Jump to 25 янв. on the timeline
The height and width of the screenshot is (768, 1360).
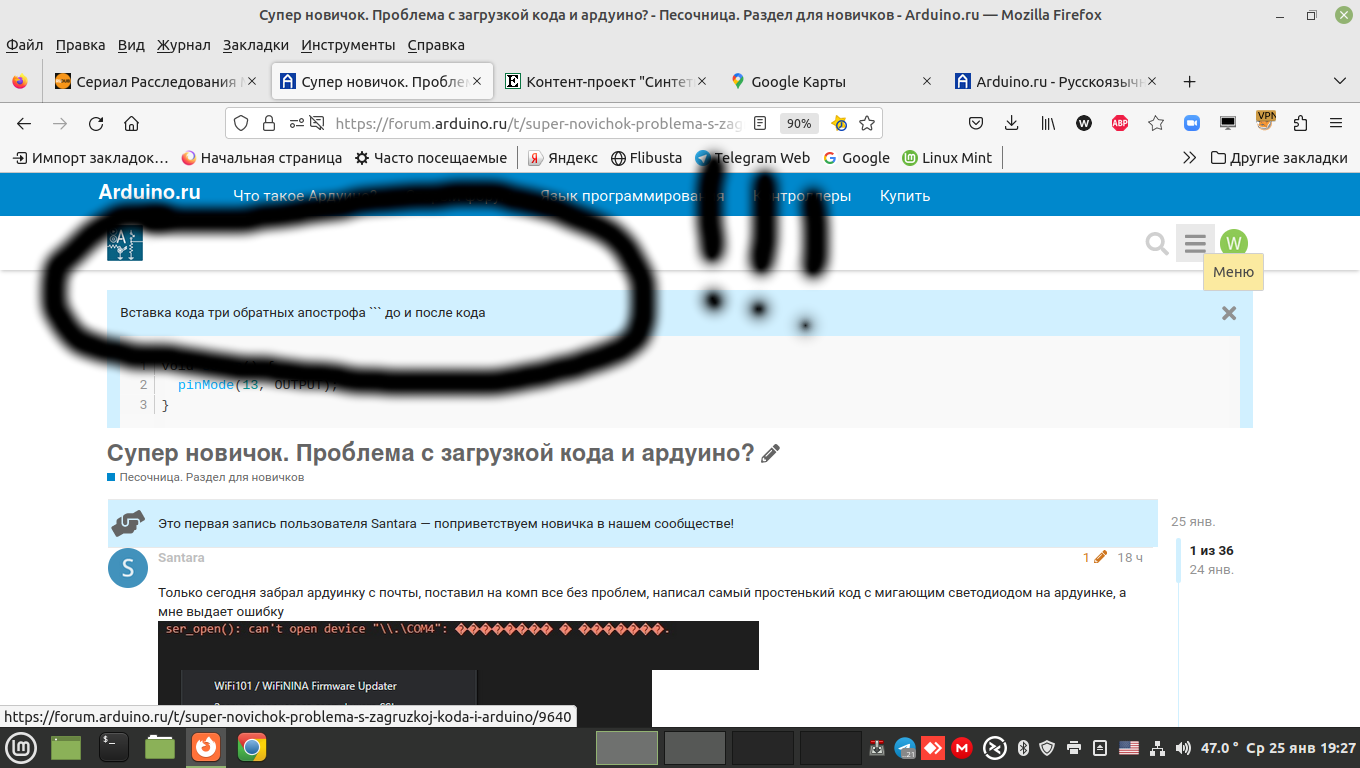coord(1193,522)
